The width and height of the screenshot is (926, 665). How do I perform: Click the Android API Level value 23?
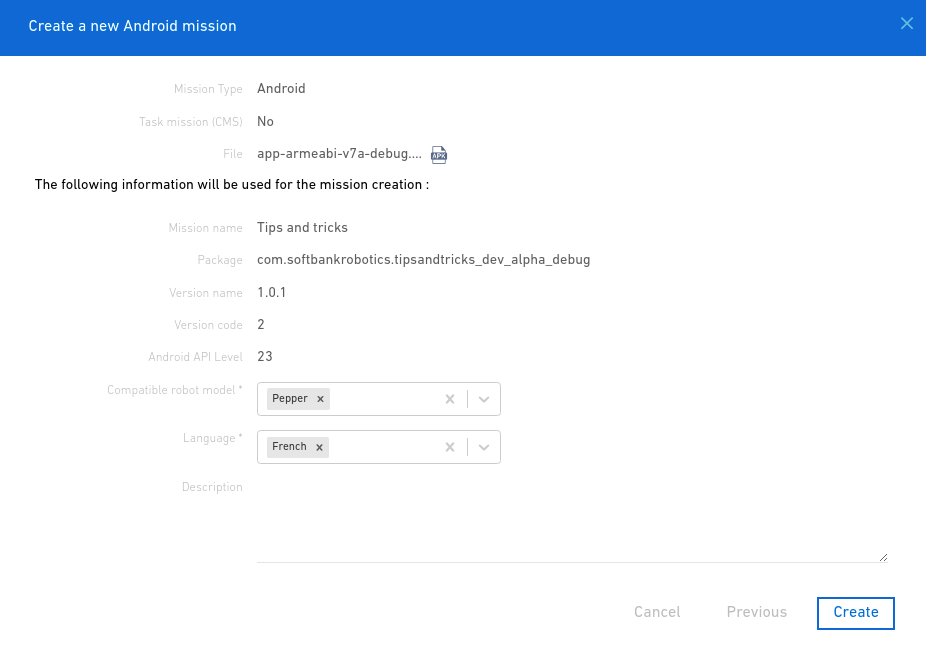click(265, 357)
